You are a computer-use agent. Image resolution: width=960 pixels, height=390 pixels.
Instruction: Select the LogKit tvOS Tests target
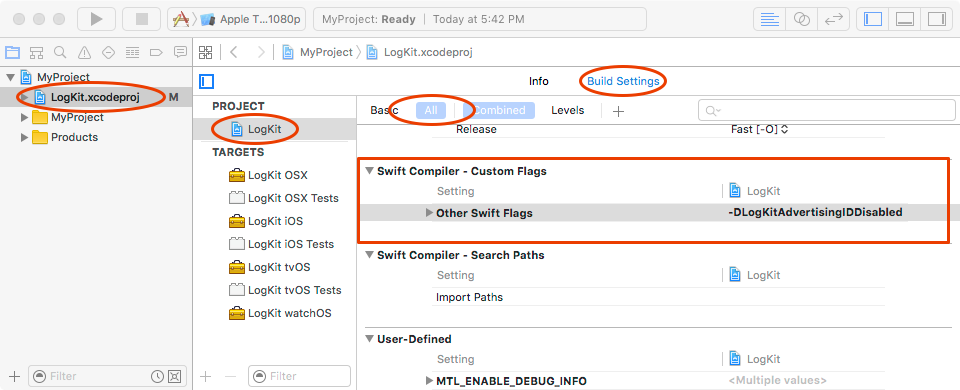click(x=285, y=290)
